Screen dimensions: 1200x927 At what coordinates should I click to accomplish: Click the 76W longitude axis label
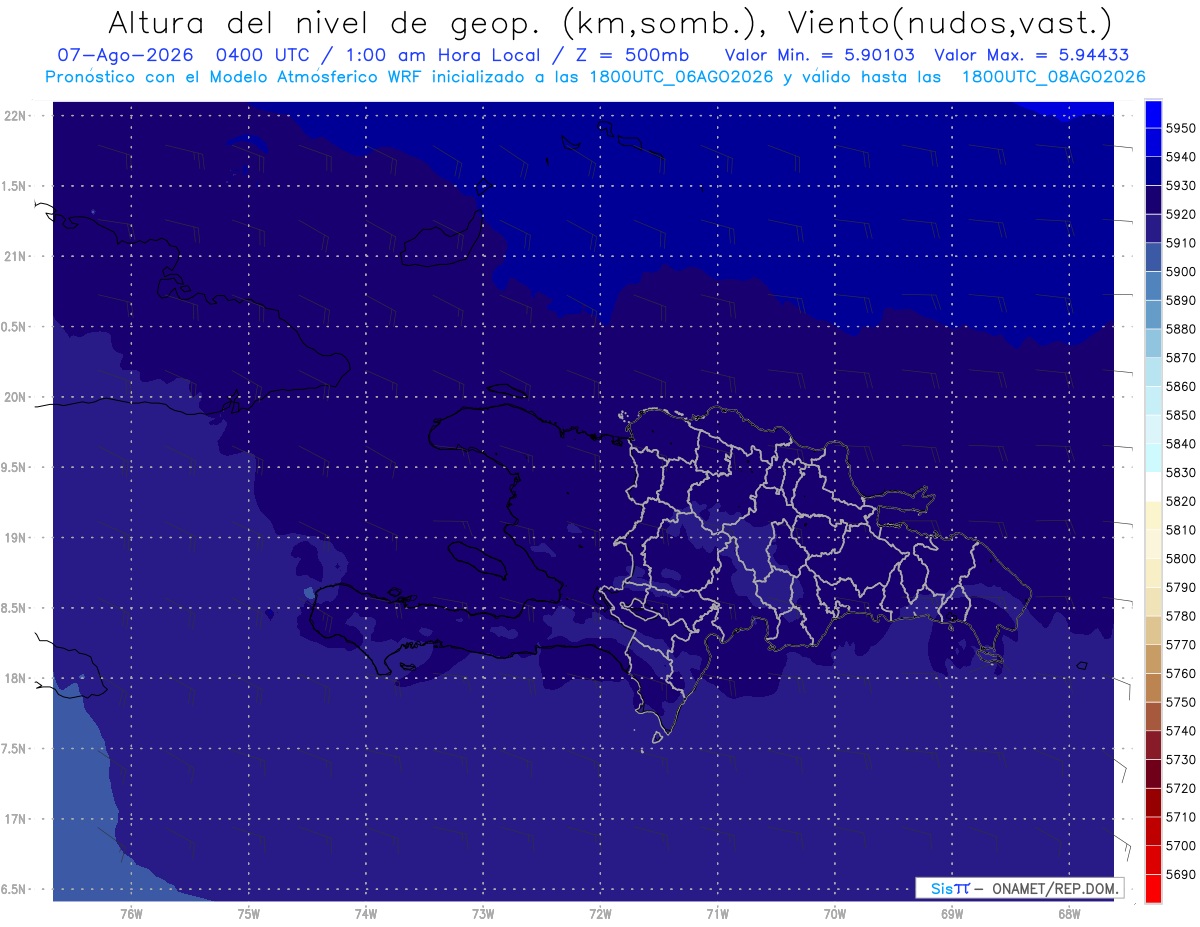coord(131,913)
